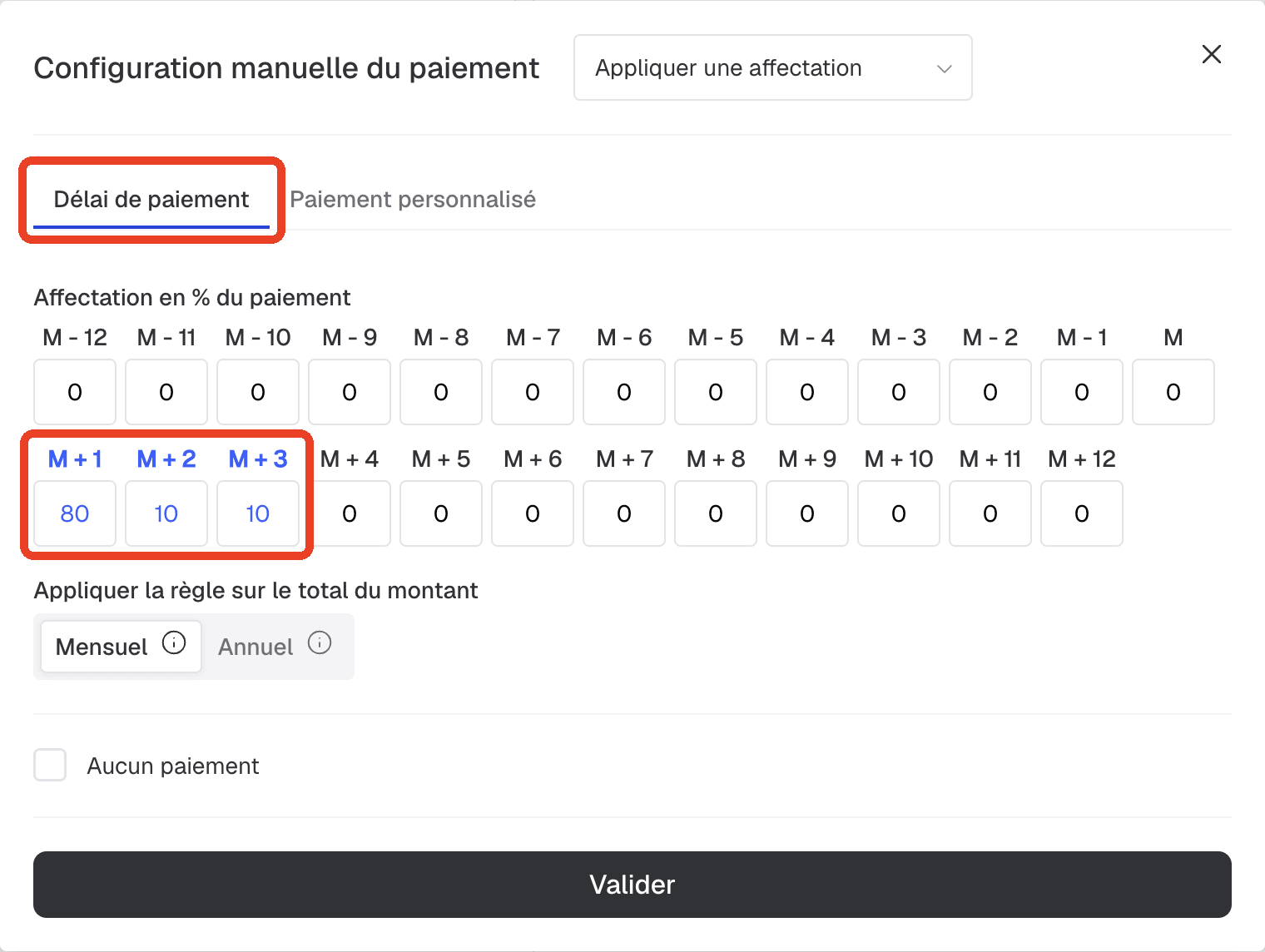Click the blue 'M + 1' column label
This screenshot has width=1265, height=952.
click(75, 459)
